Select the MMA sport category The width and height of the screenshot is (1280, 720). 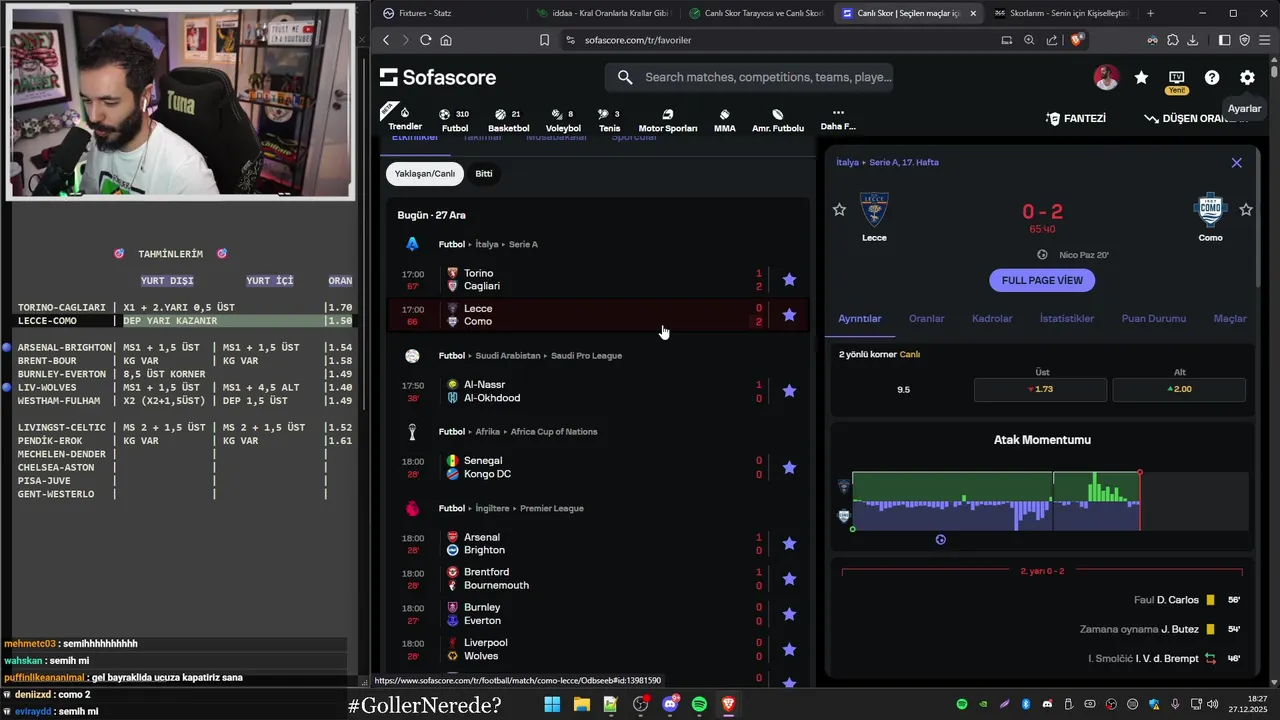tap(724, 120)
